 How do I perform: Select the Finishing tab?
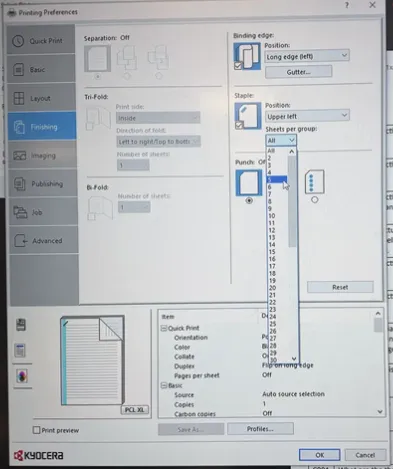(x=42, y=126)
